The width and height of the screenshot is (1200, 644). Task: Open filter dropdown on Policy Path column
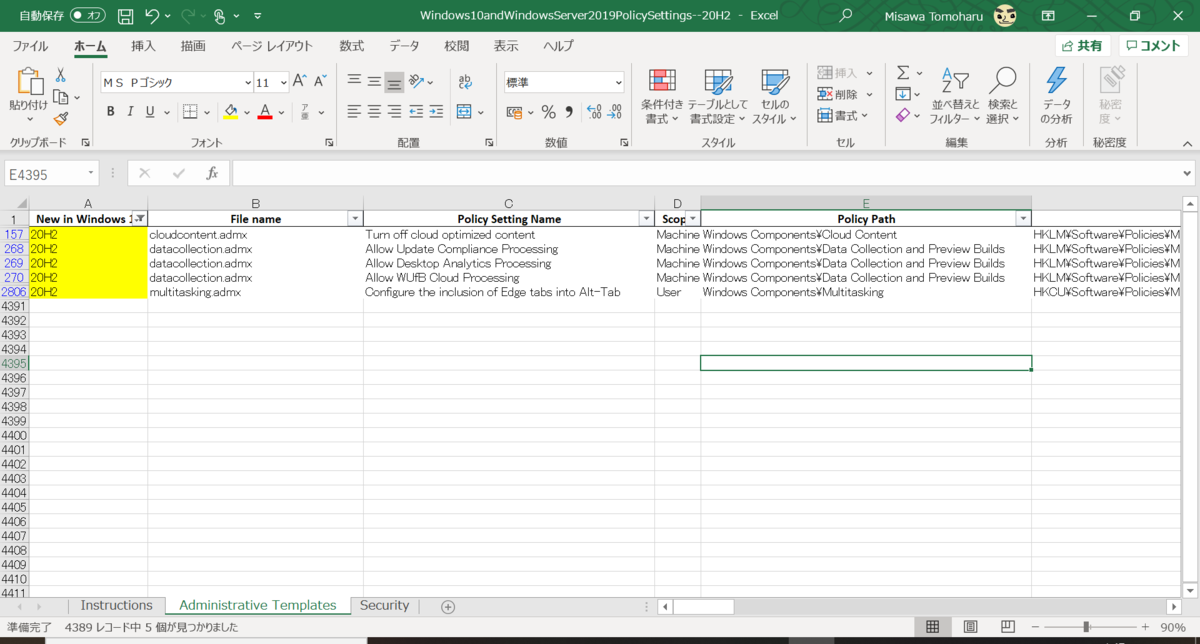pos(1023,219)
